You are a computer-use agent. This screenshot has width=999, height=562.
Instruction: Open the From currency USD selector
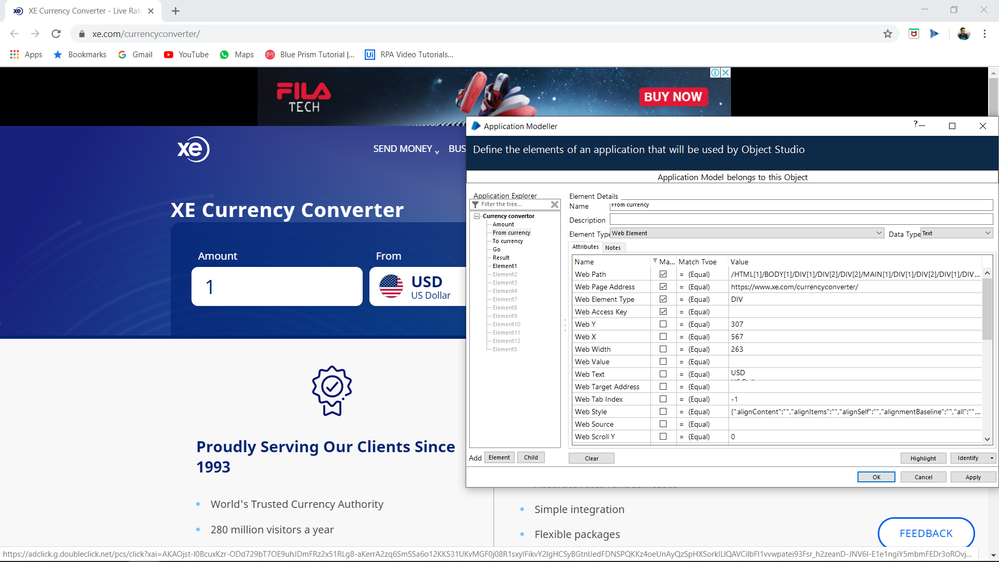click(418, 286)
